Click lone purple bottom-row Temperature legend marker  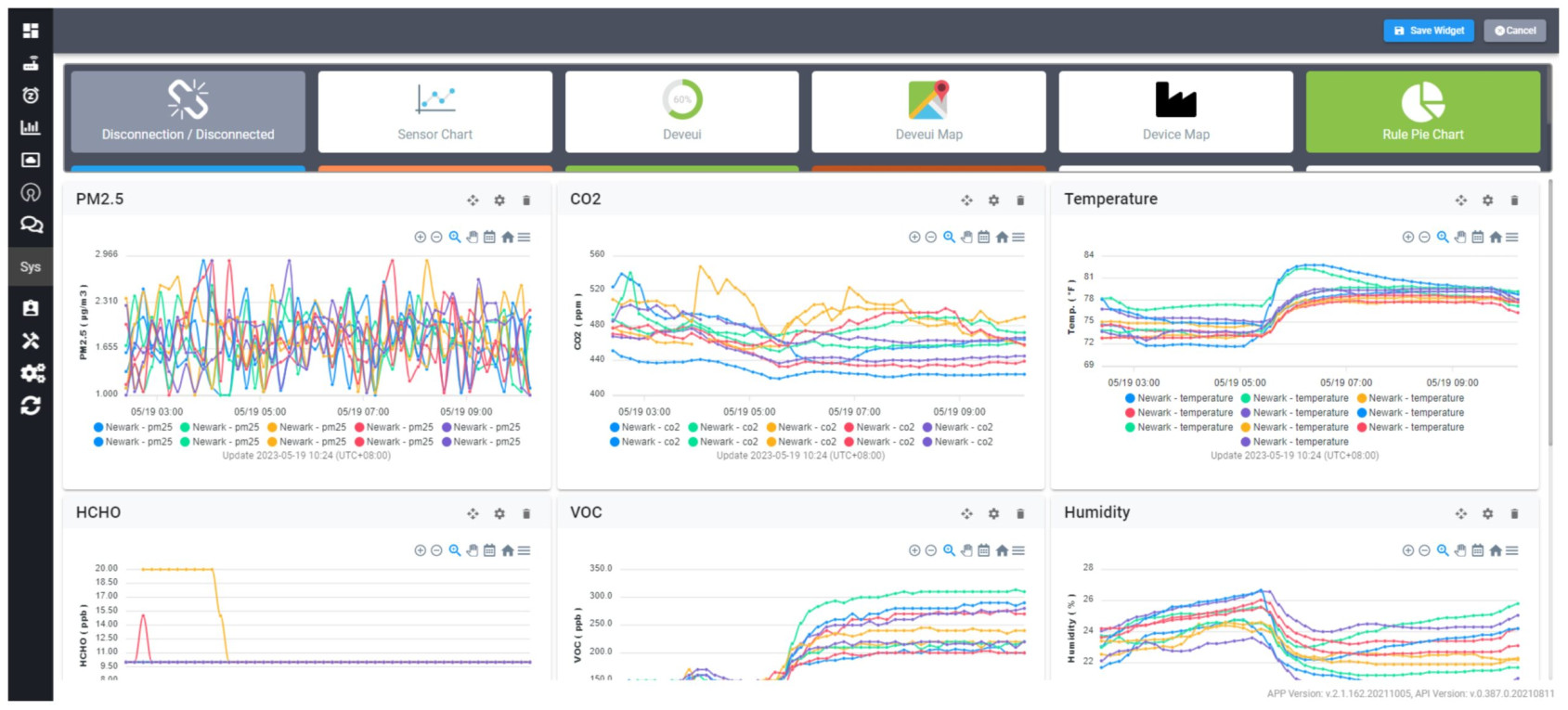point(1246,442)
